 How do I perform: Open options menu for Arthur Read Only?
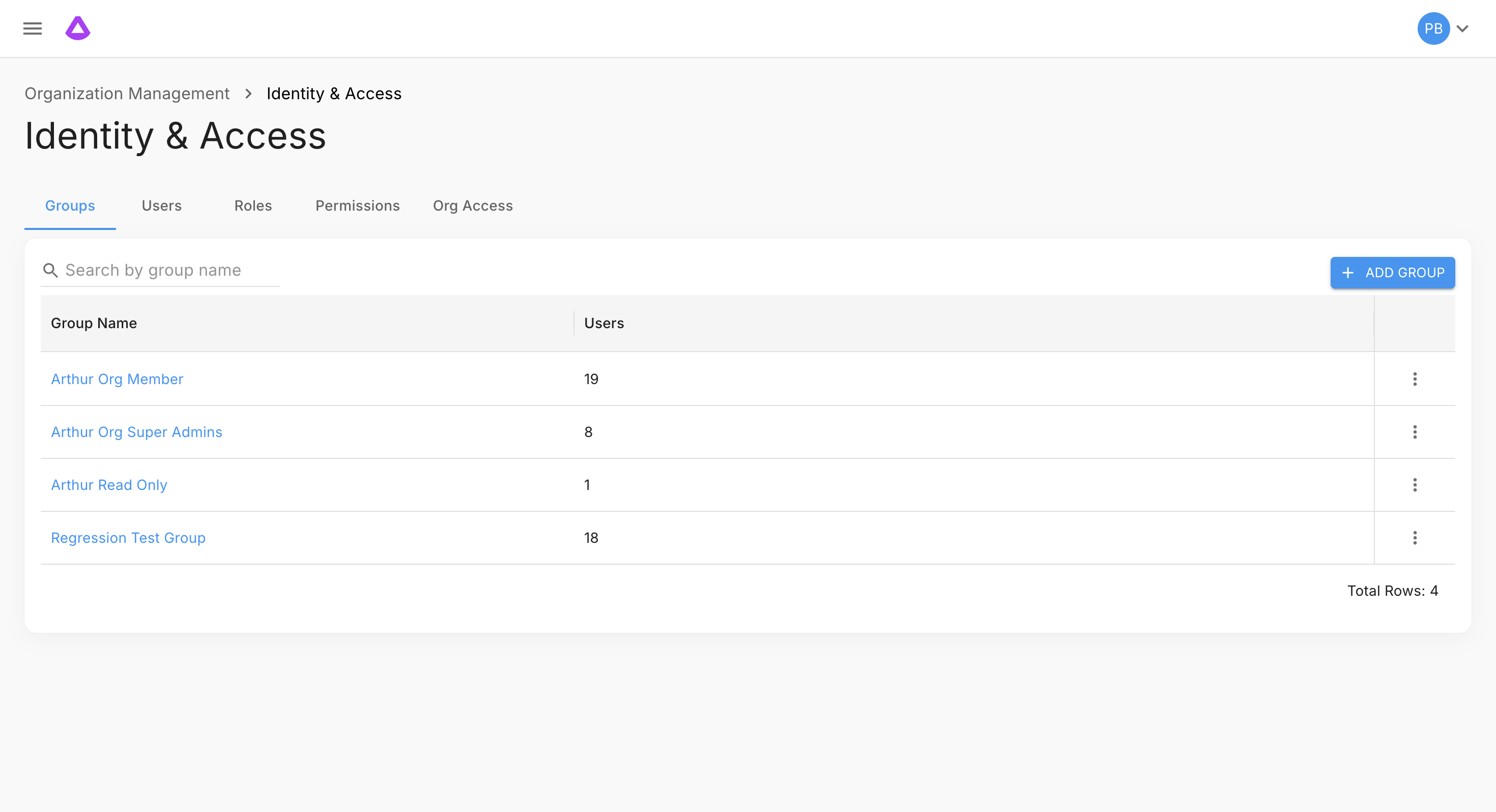[x=1415, y=484]
